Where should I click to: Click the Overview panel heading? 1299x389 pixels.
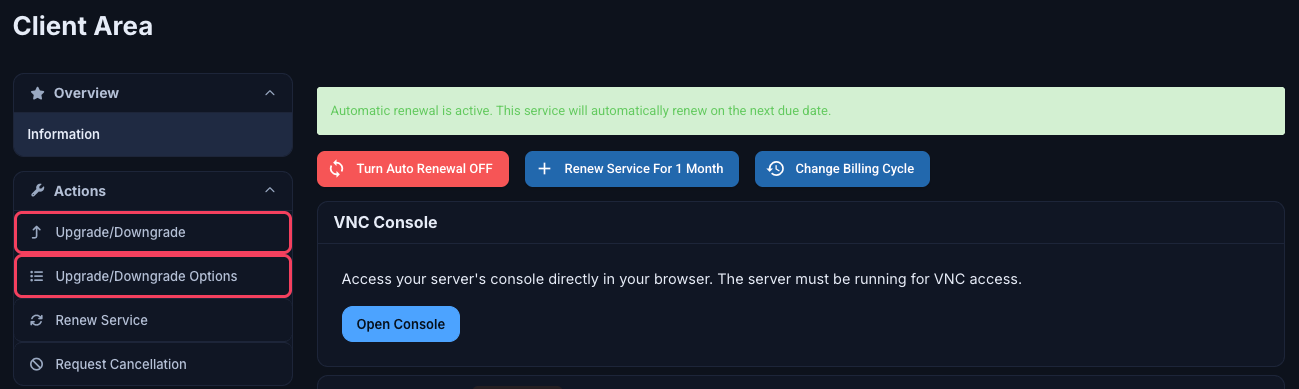point(153,93)
